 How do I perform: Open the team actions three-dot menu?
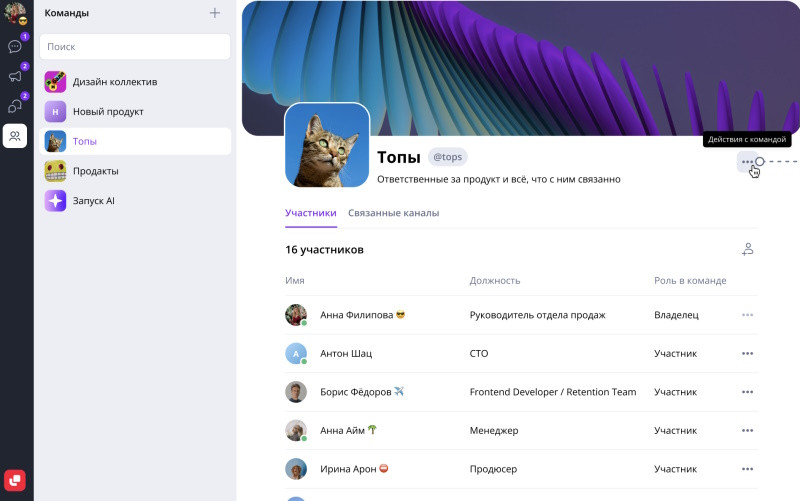pos(747,162)
